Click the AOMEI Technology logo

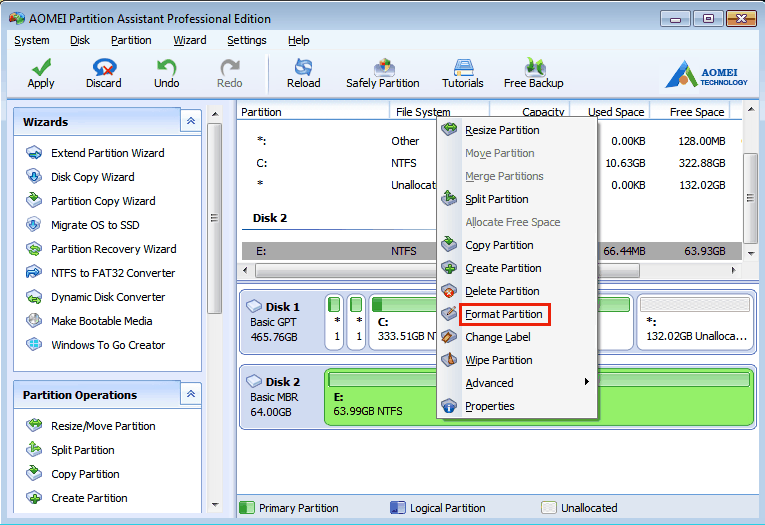coord(706,74)
